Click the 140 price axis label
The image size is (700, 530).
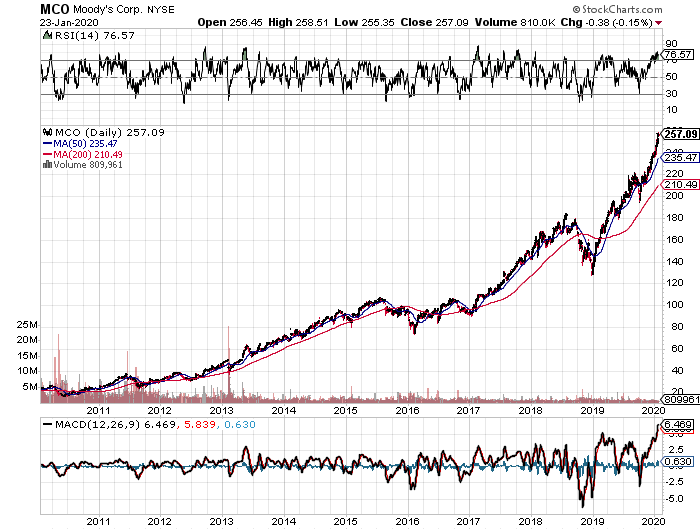point(674,261)
